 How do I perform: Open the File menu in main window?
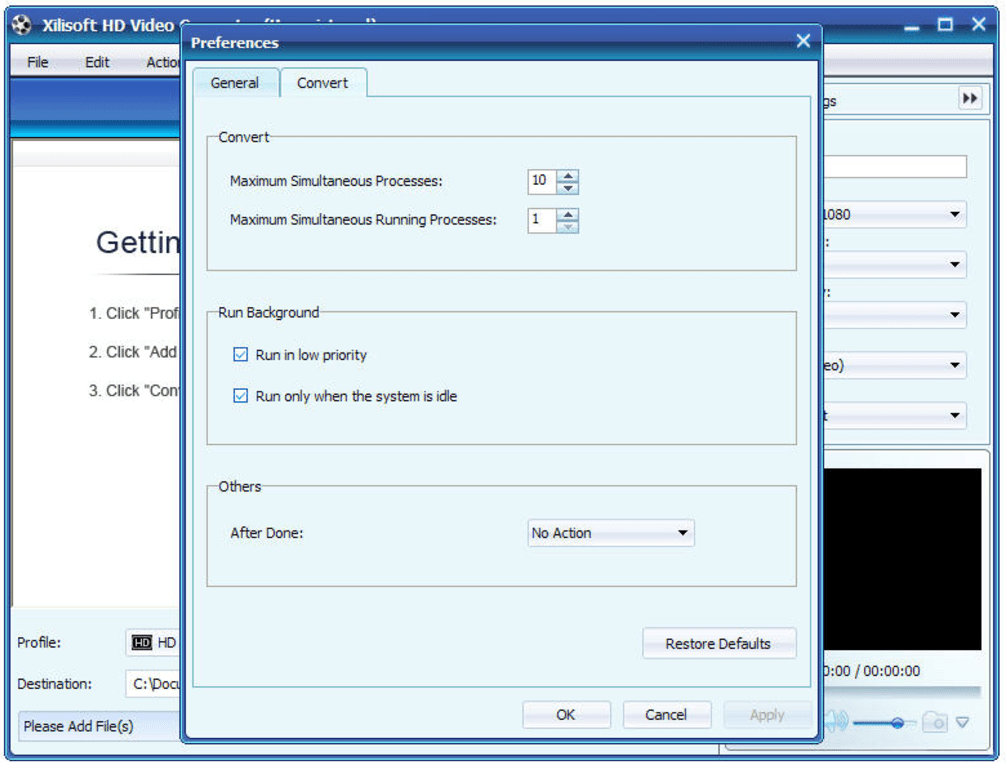(37, 62)
